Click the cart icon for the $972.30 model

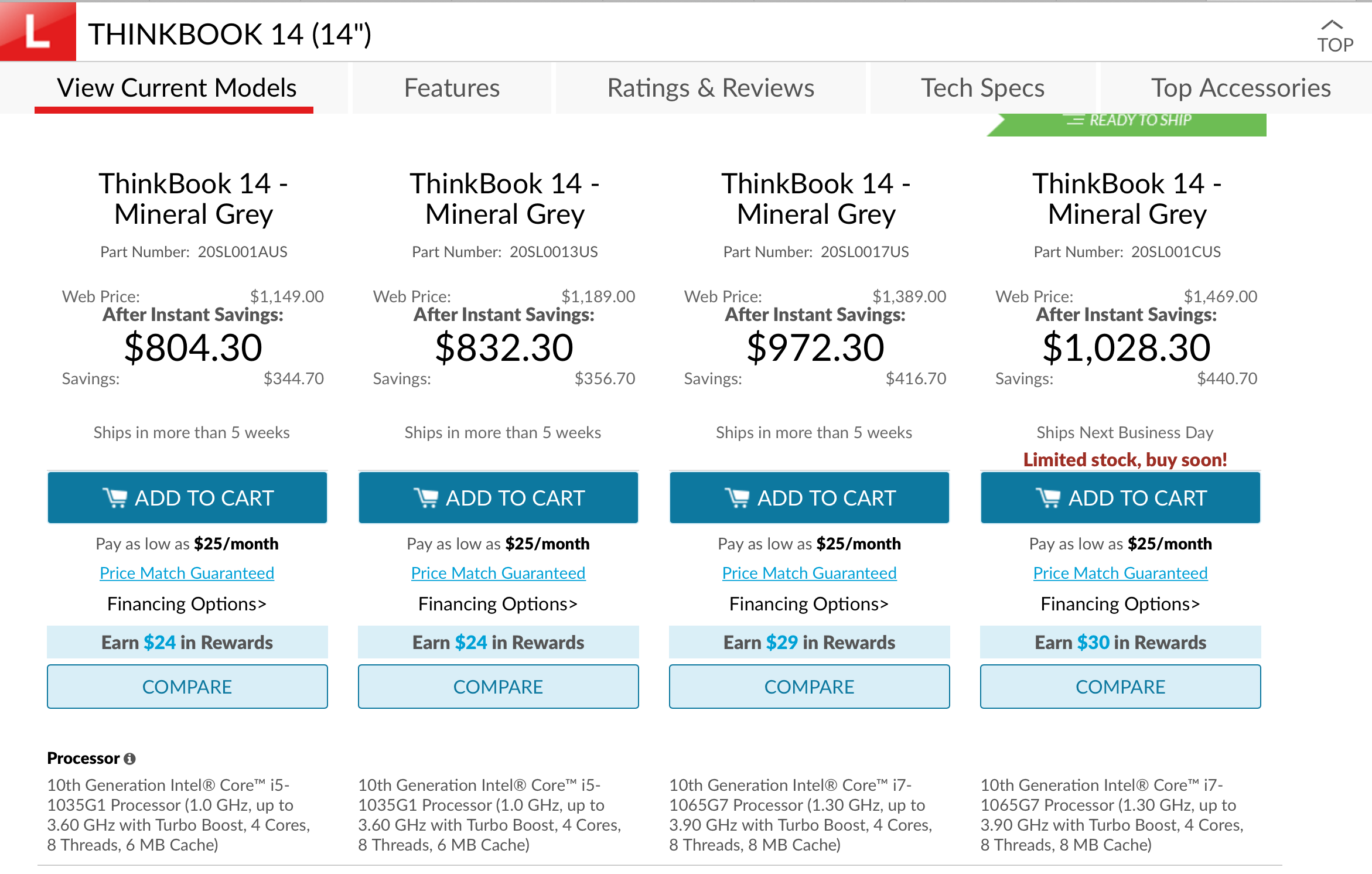coord(737,498)
